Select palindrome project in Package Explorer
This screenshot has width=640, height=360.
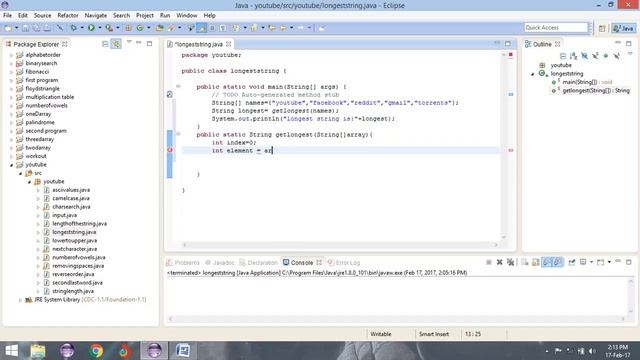click(x=40, y=122)
